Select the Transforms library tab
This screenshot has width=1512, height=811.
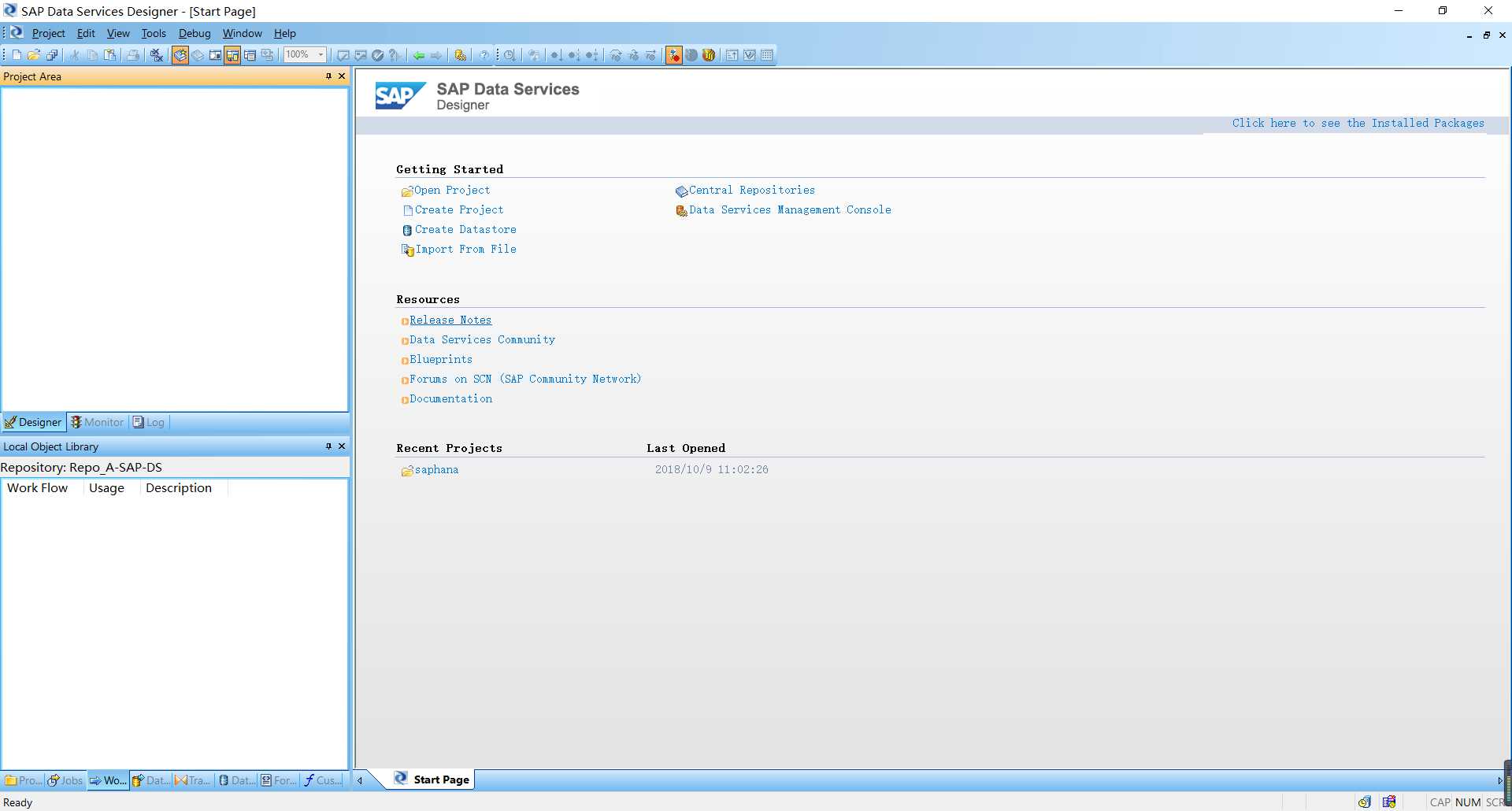pos(193,780)
